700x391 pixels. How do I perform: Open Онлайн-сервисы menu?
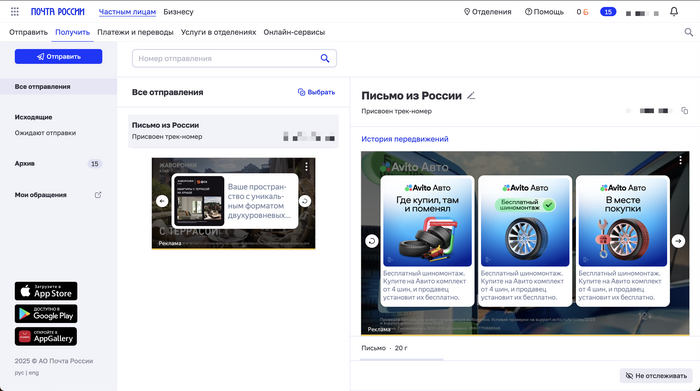click(x=294, y=32)
